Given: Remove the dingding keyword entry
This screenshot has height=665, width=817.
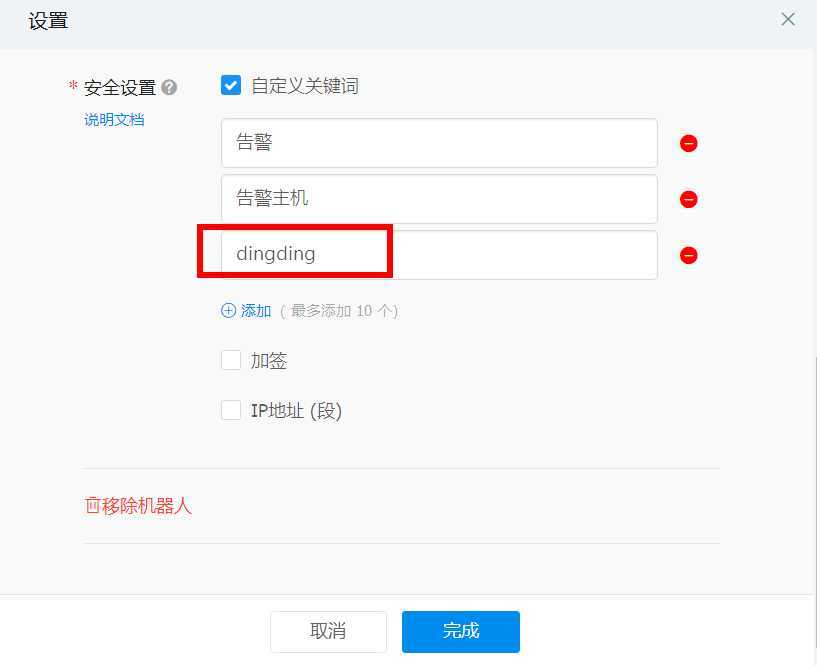Looking at the screenshot, I should click(x=688, y=255).
